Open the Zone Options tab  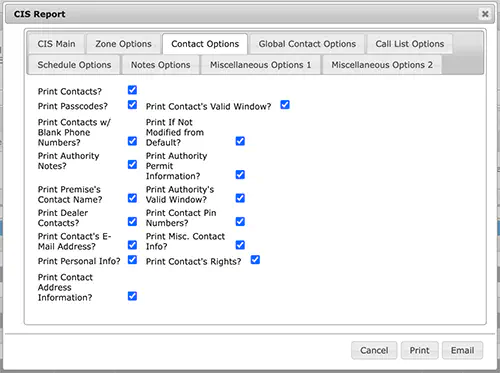pos(123,44)
